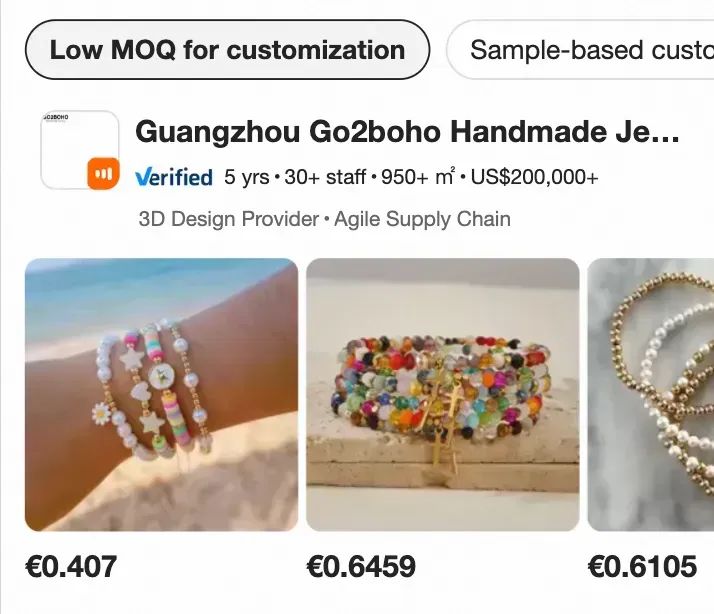Click the blue Verified badge
The height and width of the screenshot is (614, 714).
(174, 178)
